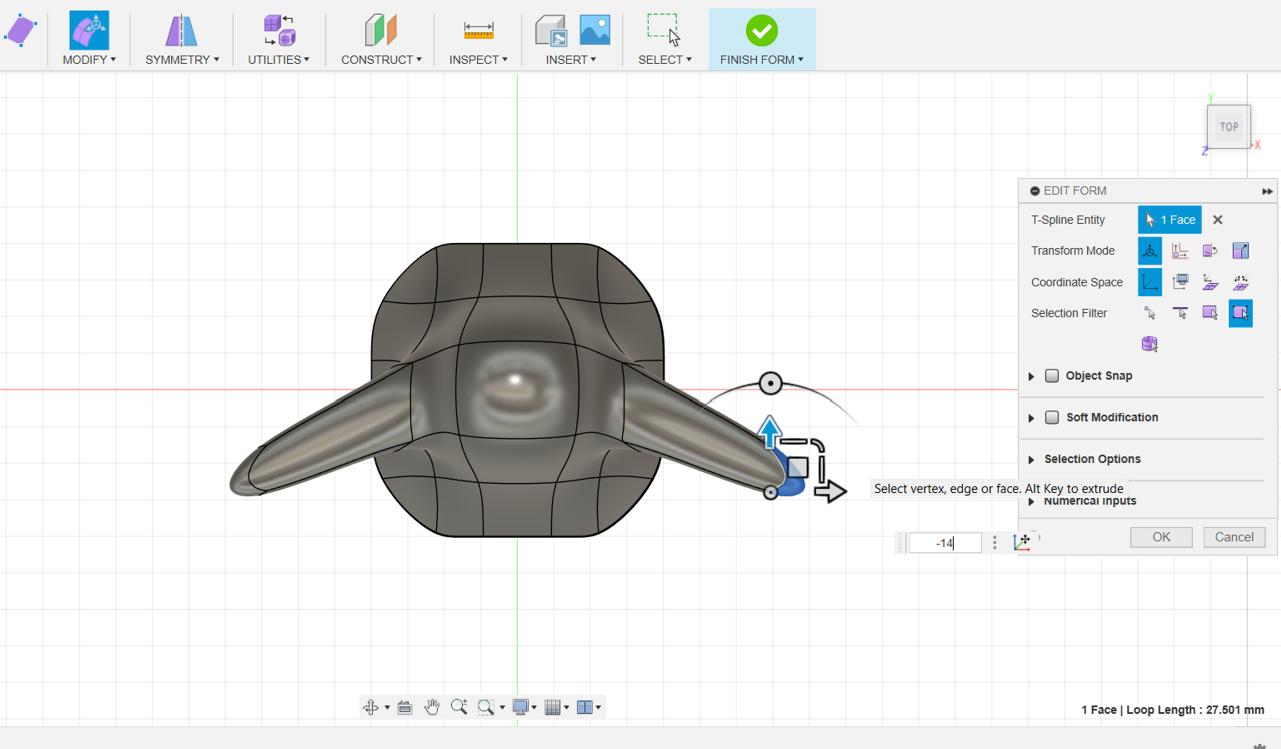Choose Translation transform mode icon
1281x749 pixels.
(1180, 251)
